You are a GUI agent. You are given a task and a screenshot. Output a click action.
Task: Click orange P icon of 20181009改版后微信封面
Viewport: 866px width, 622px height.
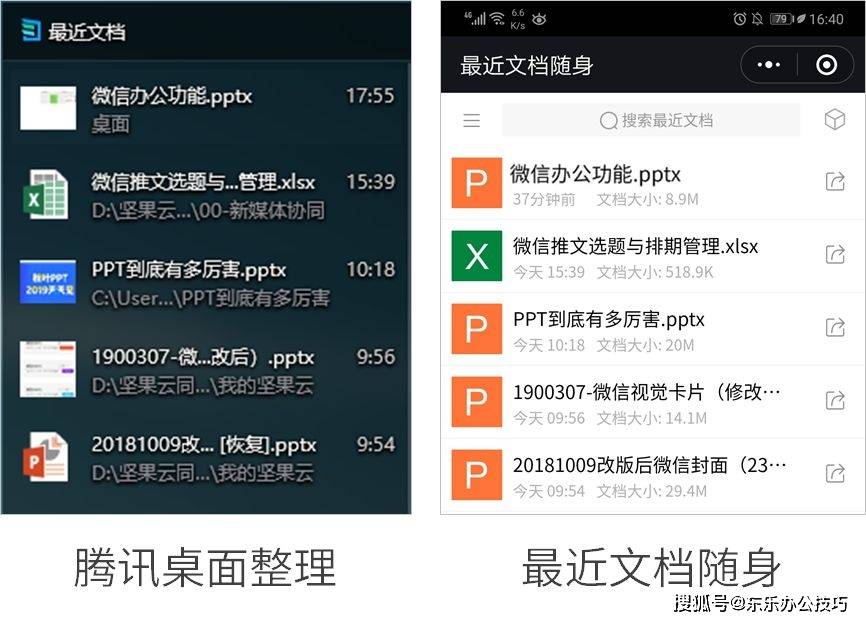point(477,475)
